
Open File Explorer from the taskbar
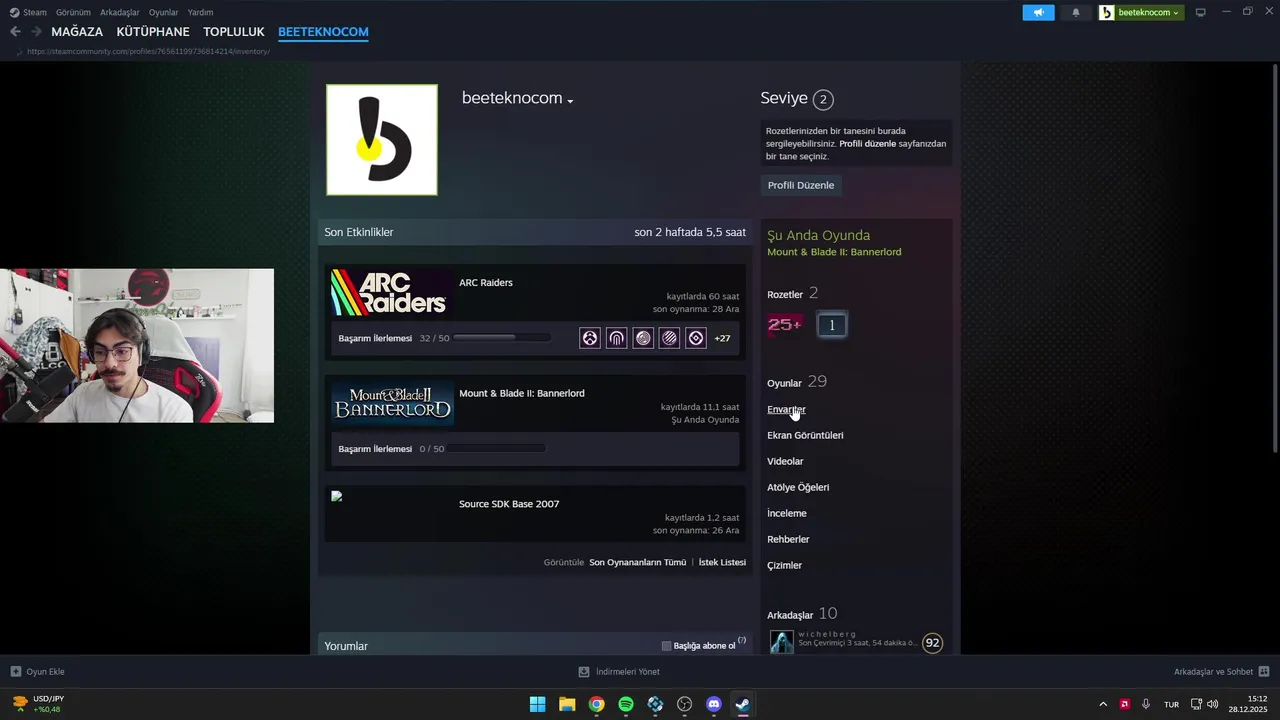pyautogui.click(x=567, y=704)
